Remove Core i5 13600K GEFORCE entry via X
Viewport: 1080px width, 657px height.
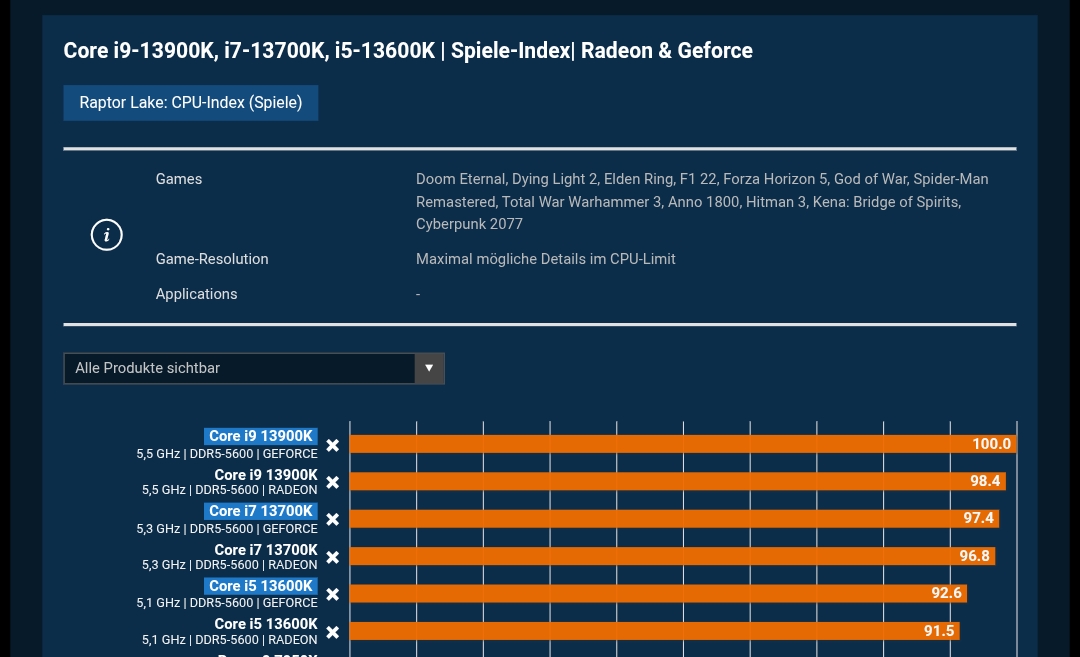[333, 594]
